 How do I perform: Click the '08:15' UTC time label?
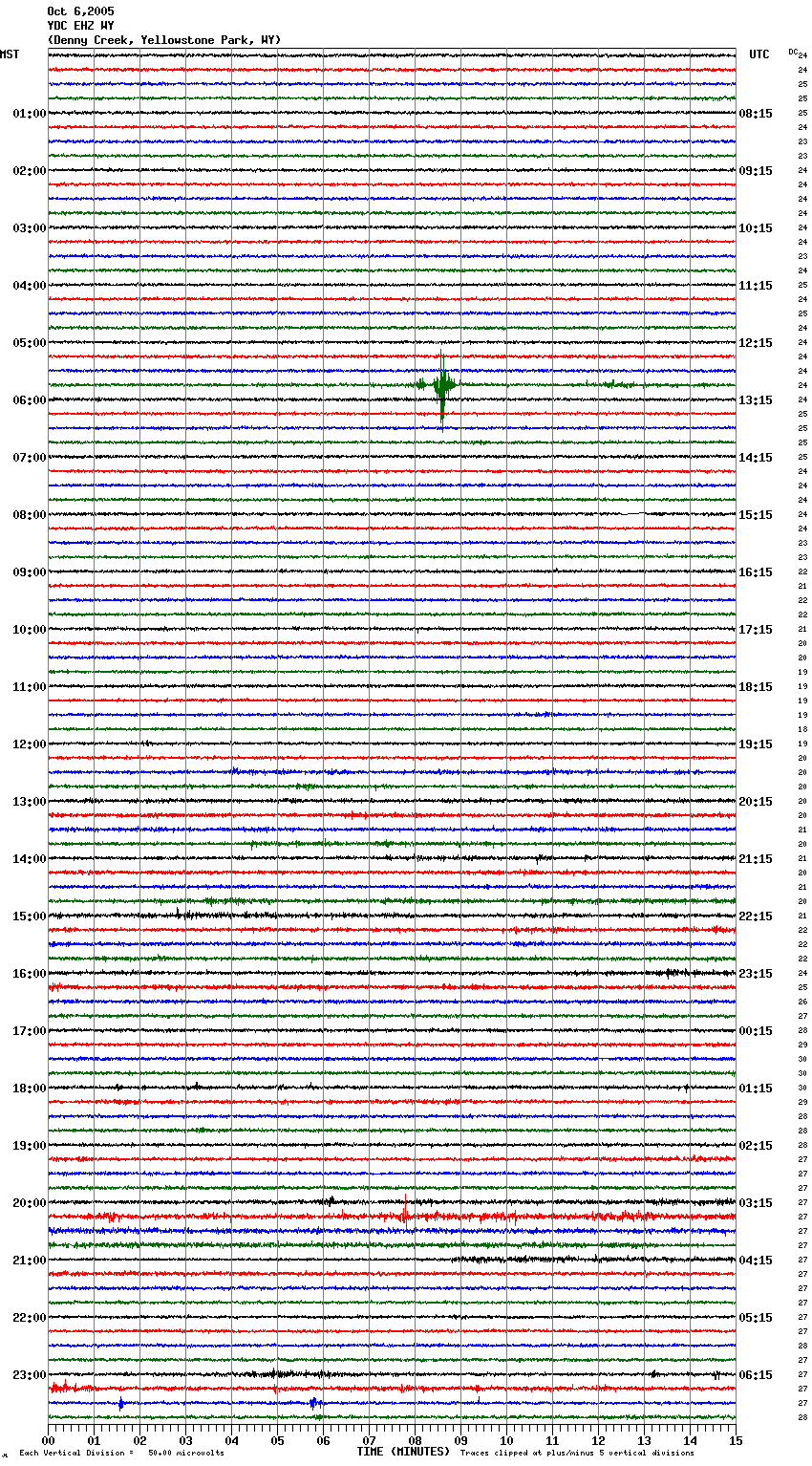coord(756,114)
